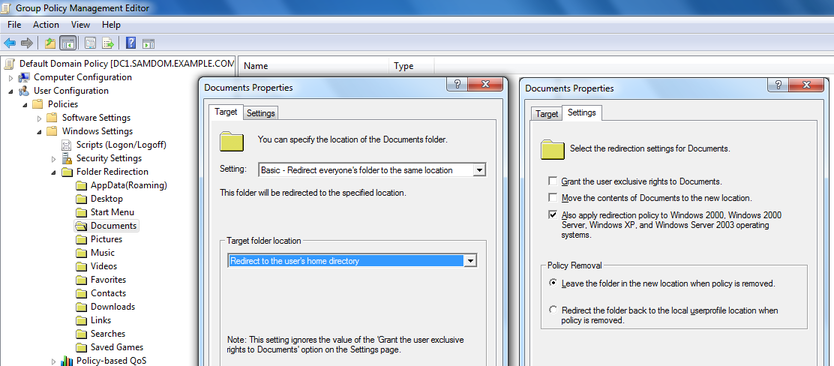This screenshot has height=366, width=834.
Task: Select 'Redirect the folder back to local userprofile' radio
Action: pyautogui.click(x=553, y=310)
